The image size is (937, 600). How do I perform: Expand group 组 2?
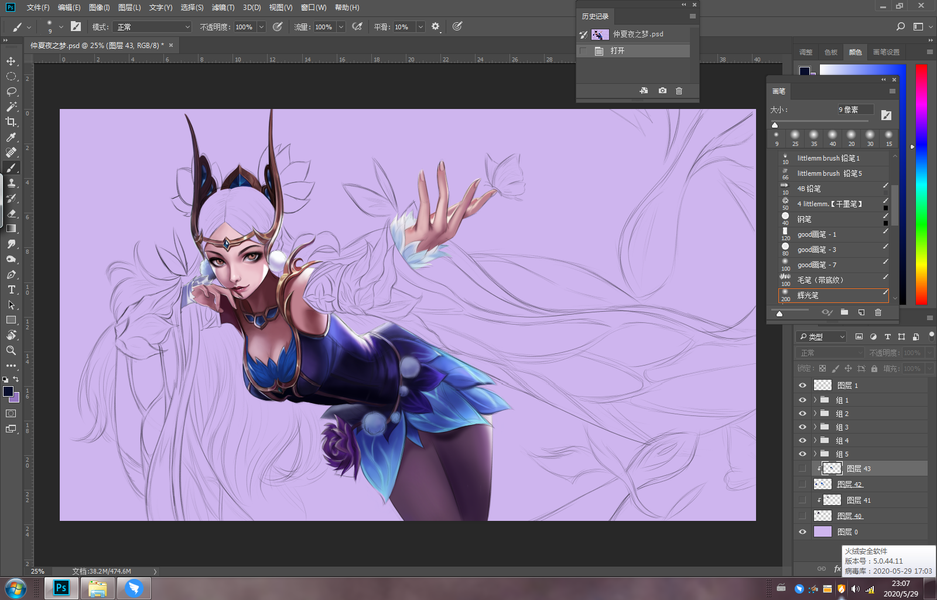pos(815,414)
